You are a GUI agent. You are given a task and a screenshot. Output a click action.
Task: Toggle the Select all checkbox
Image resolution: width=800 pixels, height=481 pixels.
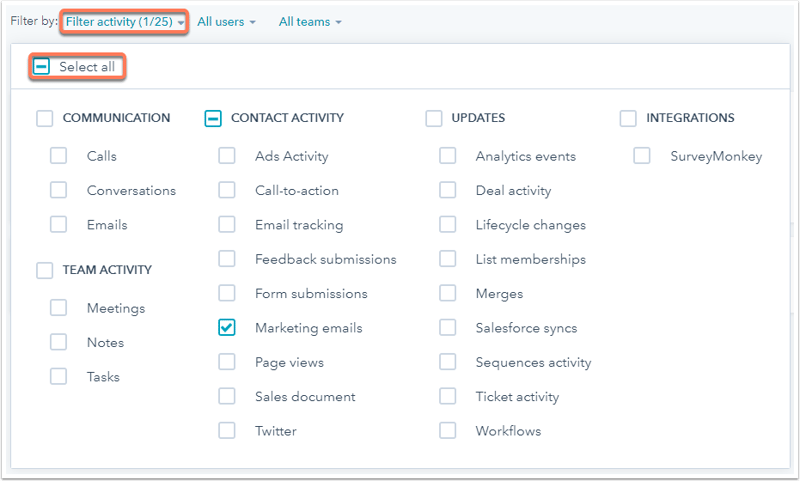pyautogui.click(x=42, y=67)
